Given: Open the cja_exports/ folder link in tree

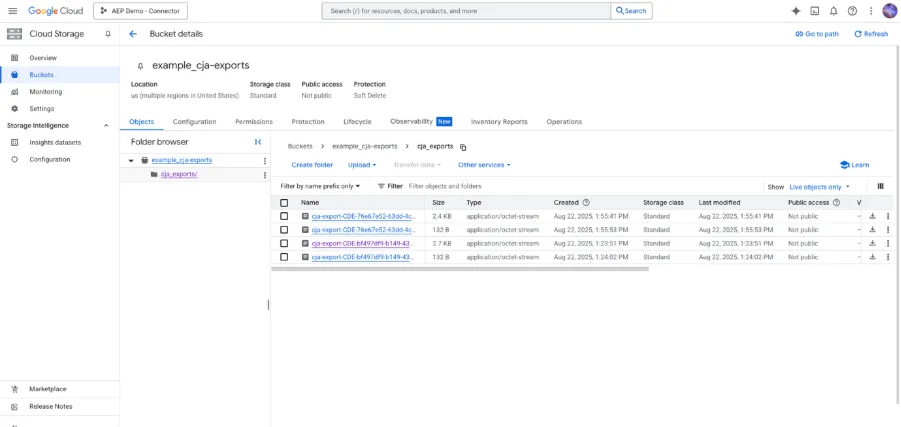Looking at the screenshot, I should 179,175.
